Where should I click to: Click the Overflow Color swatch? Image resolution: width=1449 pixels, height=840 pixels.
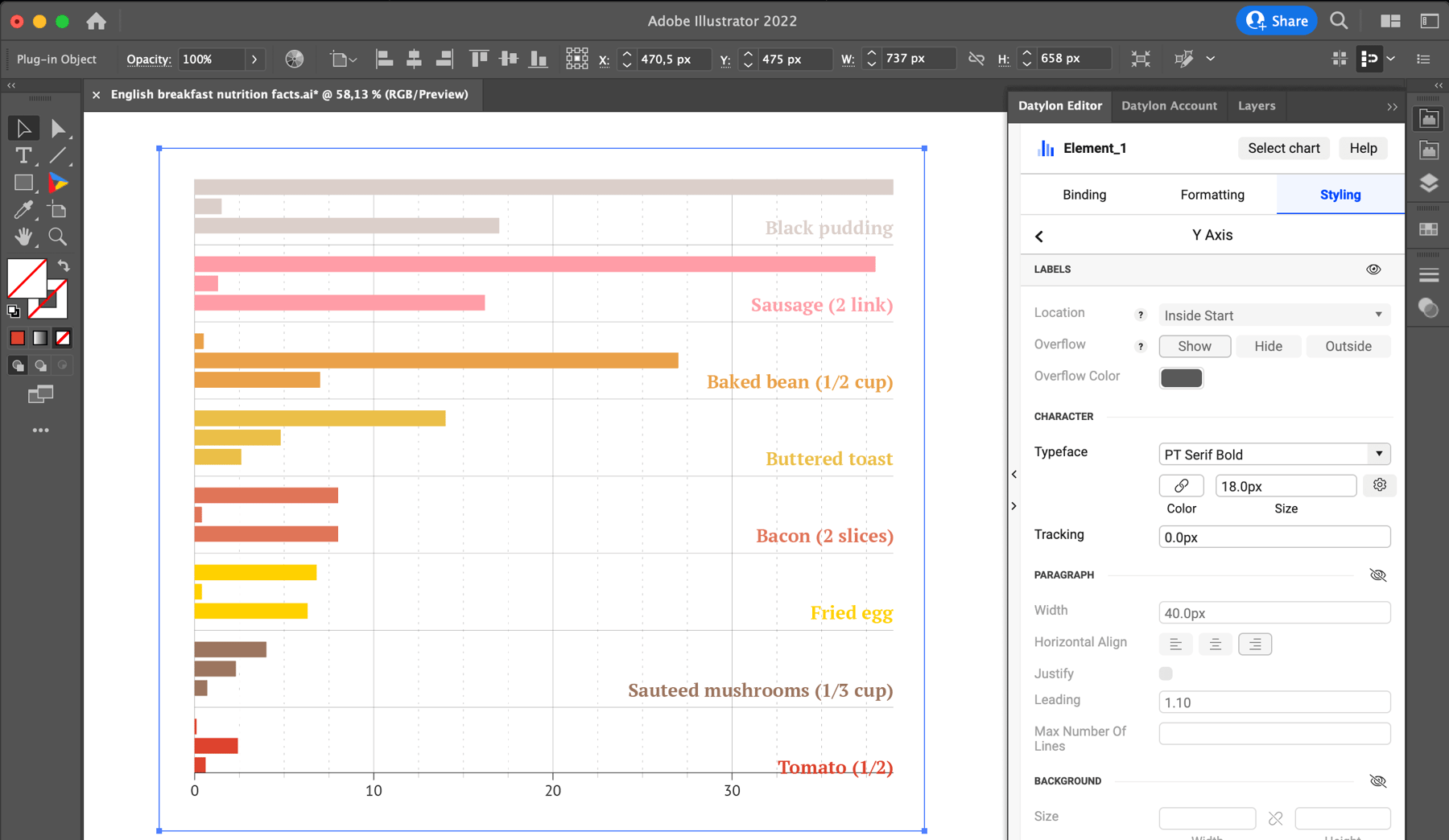tap(1181, 377)
